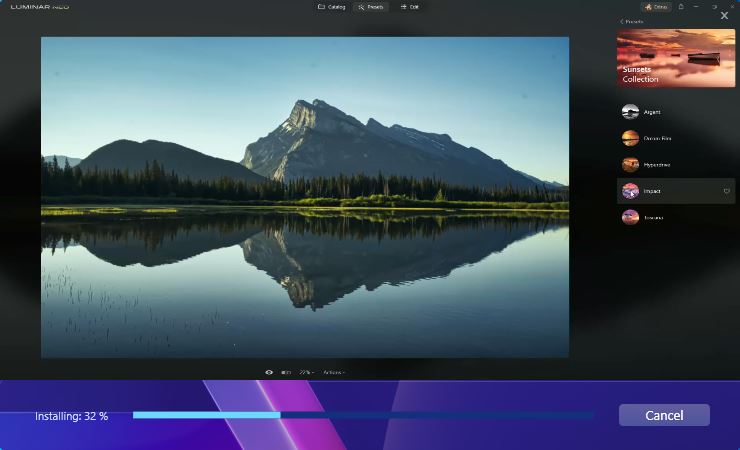
Task: Select the Impact preset
Action: pyautogui.click(x=676, y=191)
